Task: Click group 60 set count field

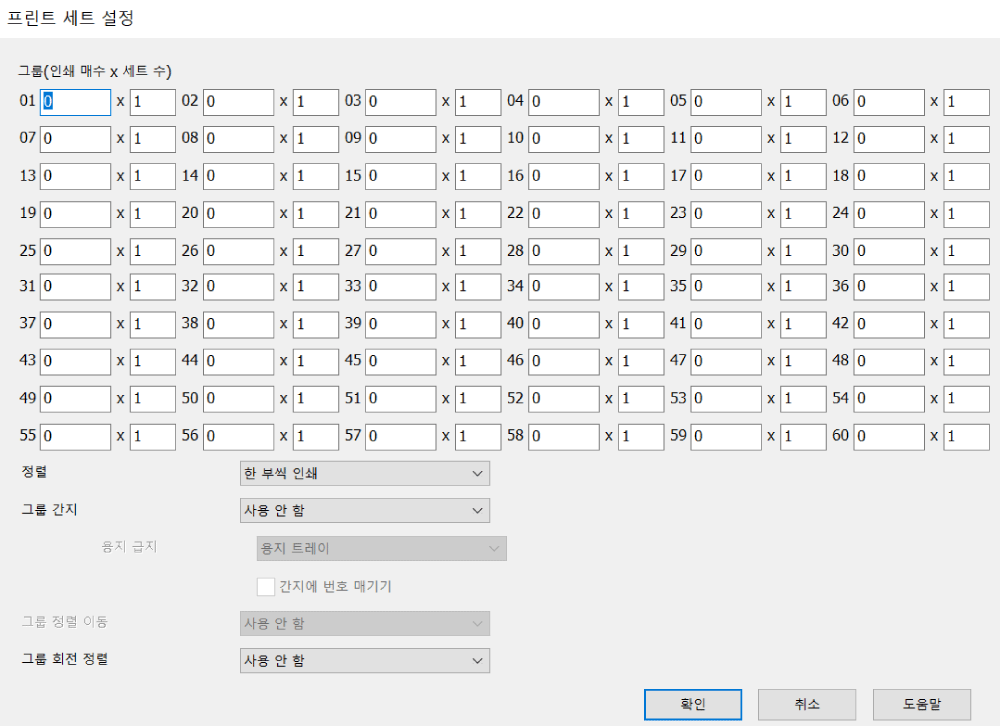Action: click(966, 436)
